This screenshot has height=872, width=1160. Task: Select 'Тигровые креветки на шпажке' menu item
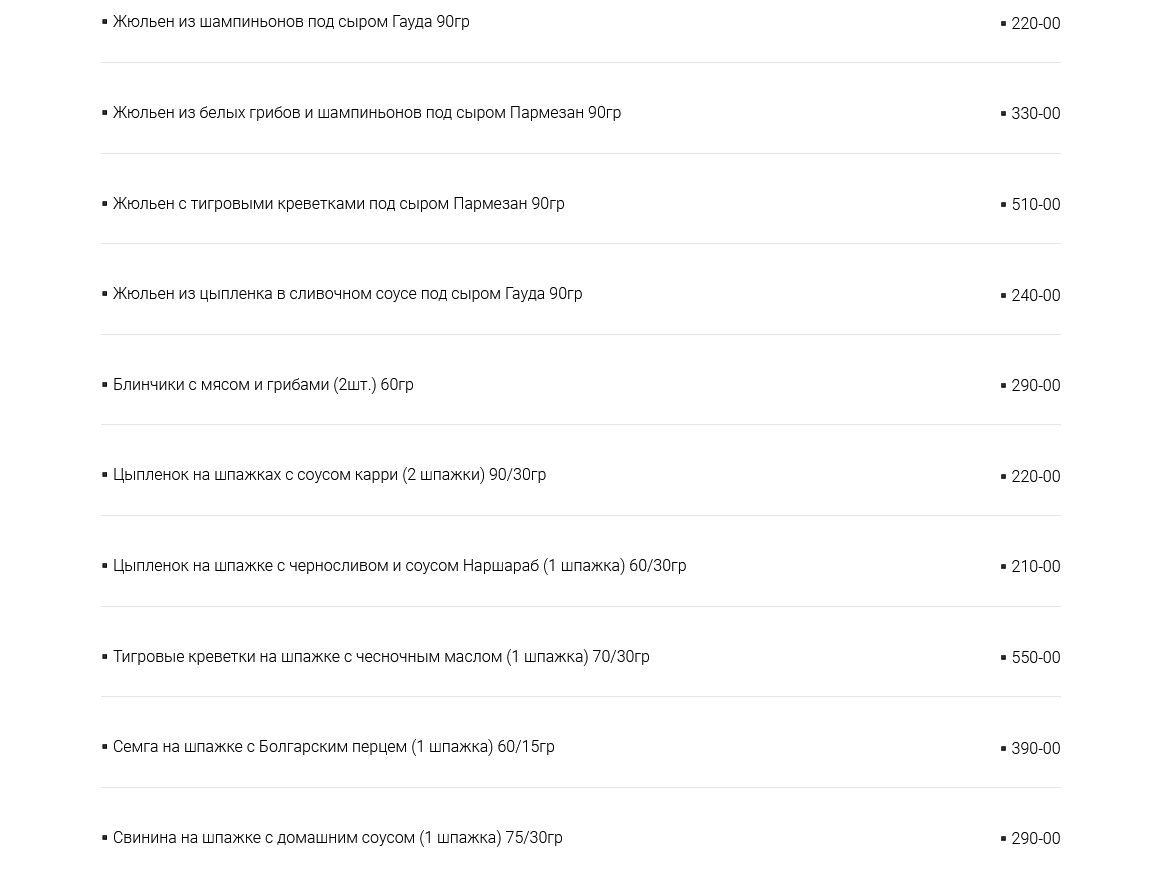pyautogui.click(x=380, y=657)
